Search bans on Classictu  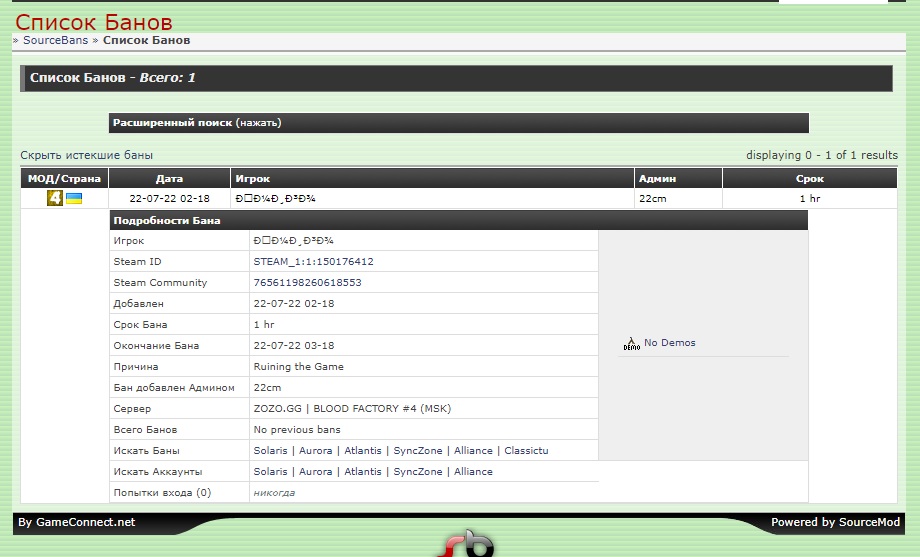(526, 451)
